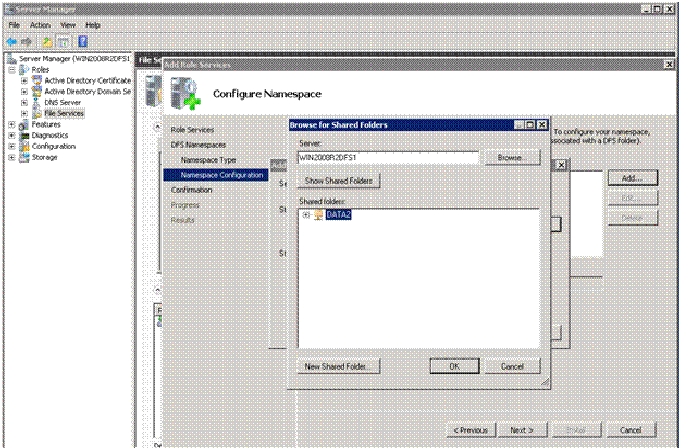
Task: Click the Add button in the wizard
Action: click(633, 178)
